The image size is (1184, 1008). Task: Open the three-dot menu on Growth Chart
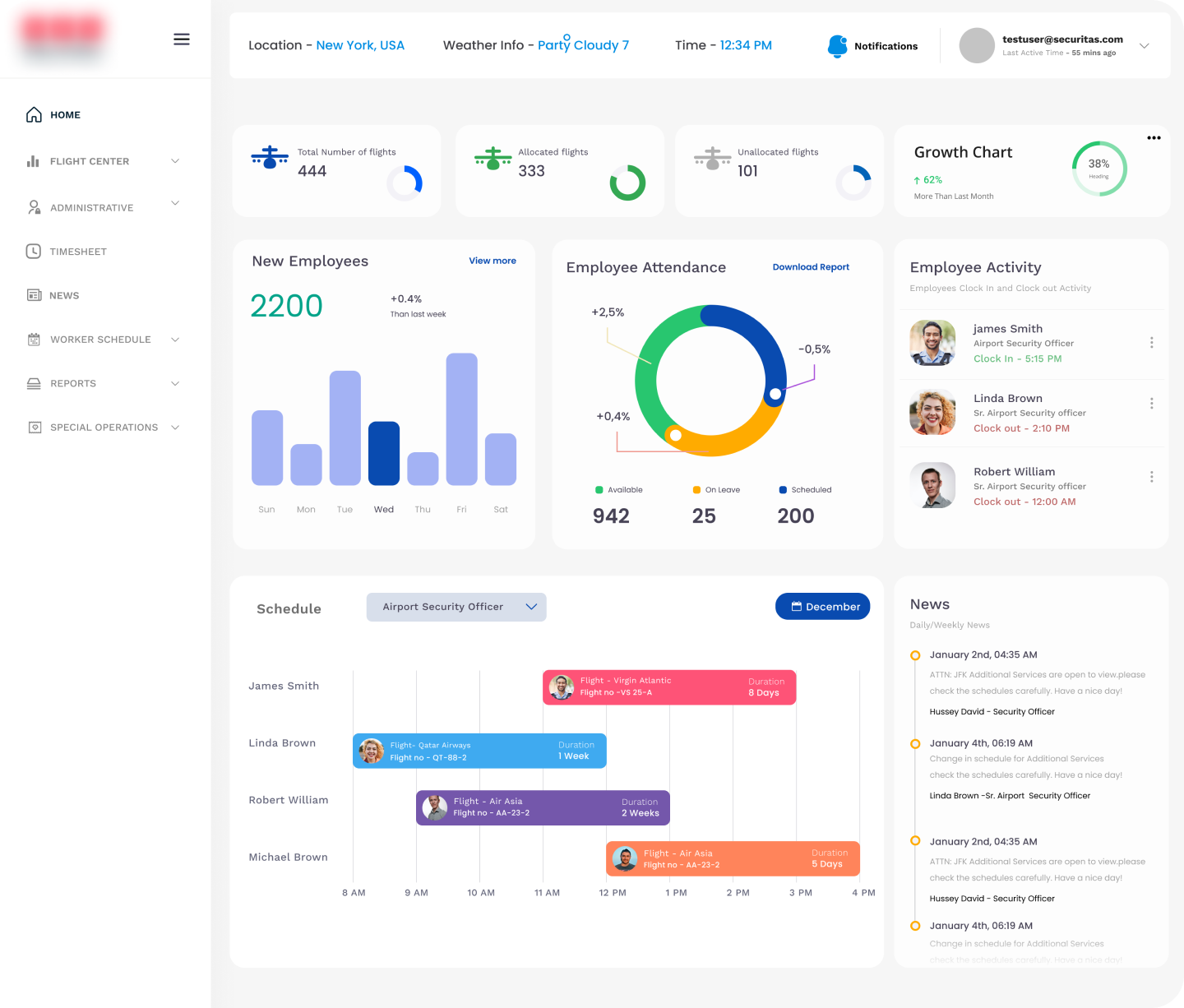click(x=1154, y=138)
